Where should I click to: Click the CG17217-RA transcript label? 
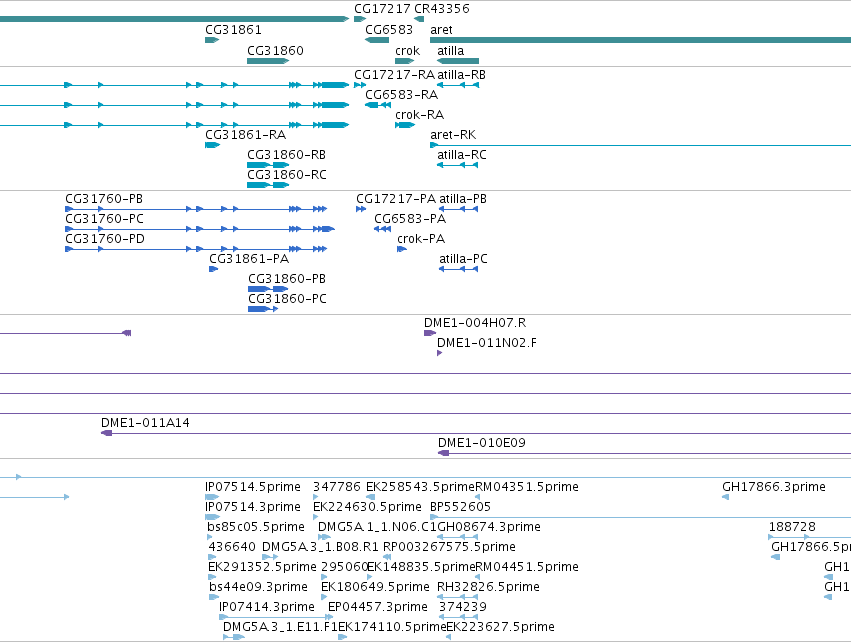[x=395, y=74]
